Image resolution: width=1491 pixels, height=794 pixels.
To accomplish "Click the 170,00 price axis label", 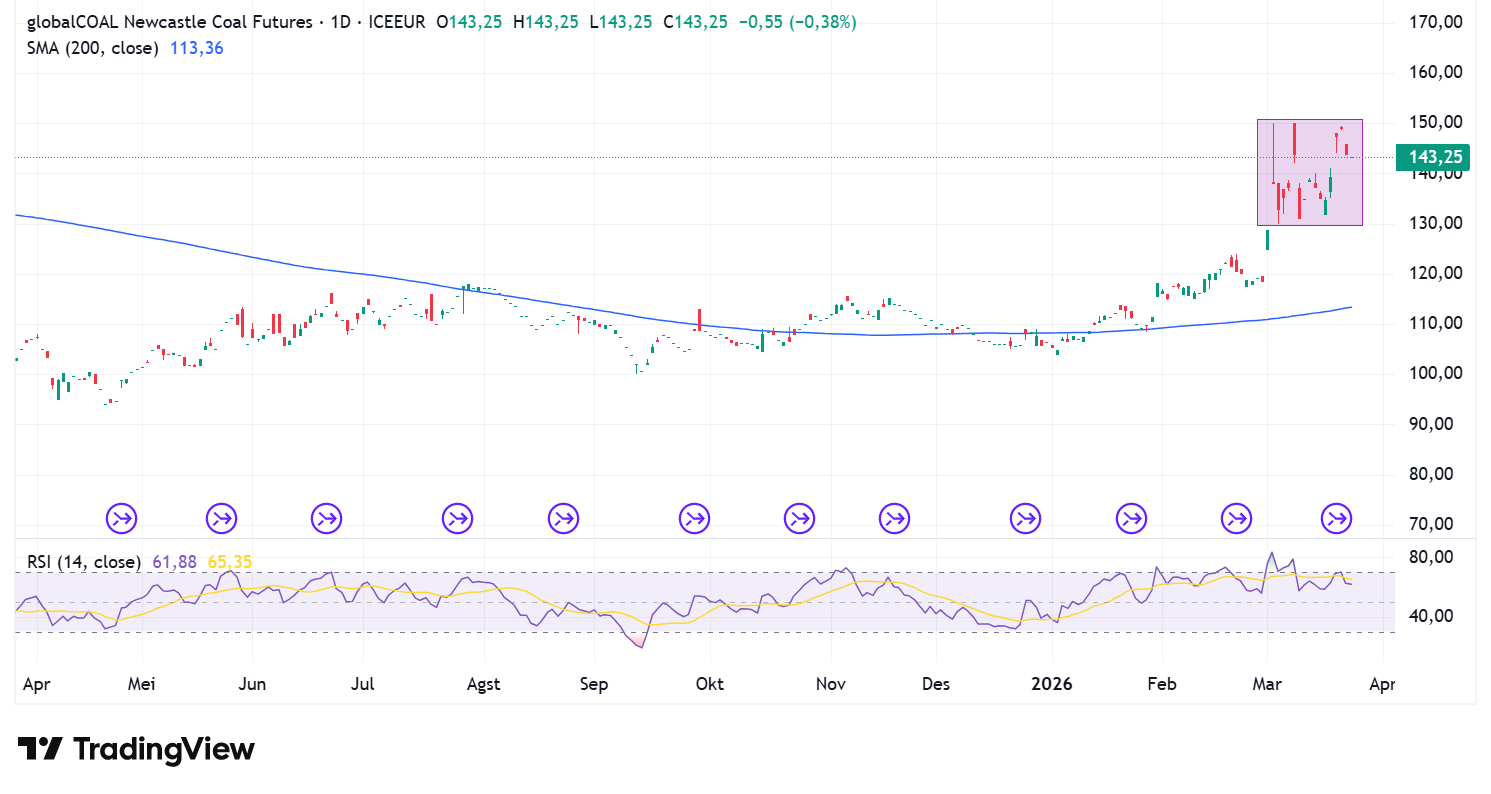I will [1434, 22].
